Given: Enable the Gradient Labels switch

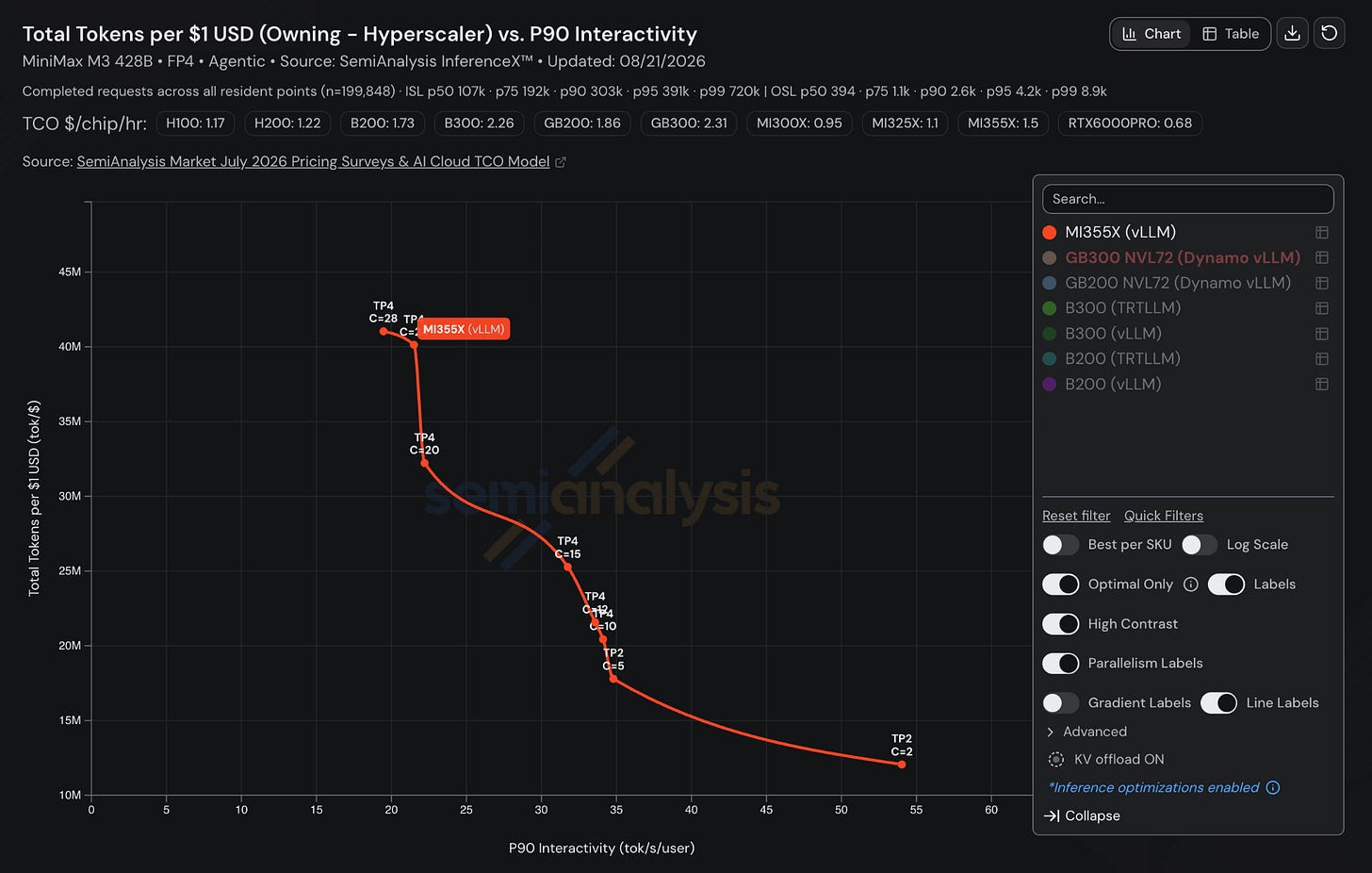Looking at the screenshot, I should [x=1061, y=703].
